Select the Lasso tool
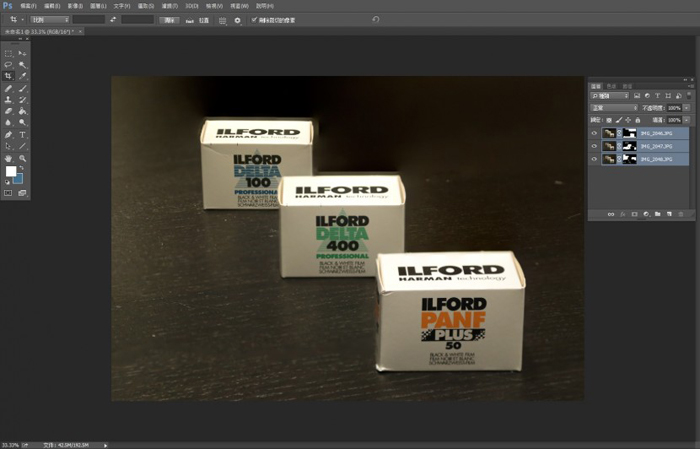This screenshot has width=700, height=449. [x=8, y=65]
